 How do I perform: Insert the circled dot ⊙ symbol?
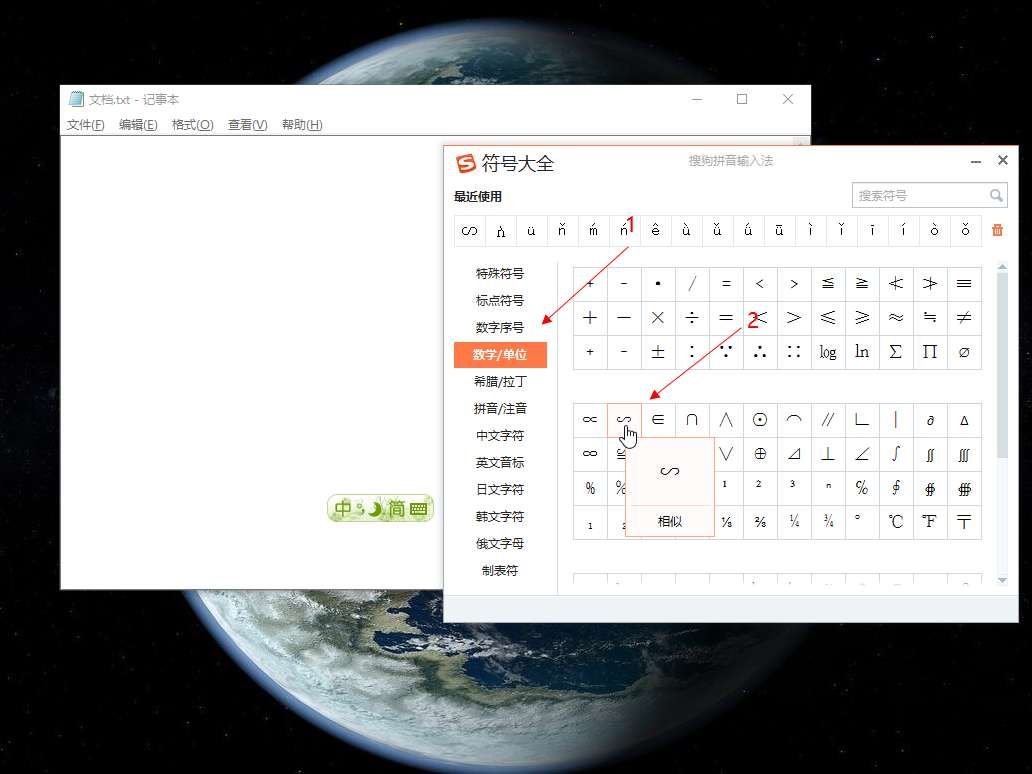pos(760,420)
